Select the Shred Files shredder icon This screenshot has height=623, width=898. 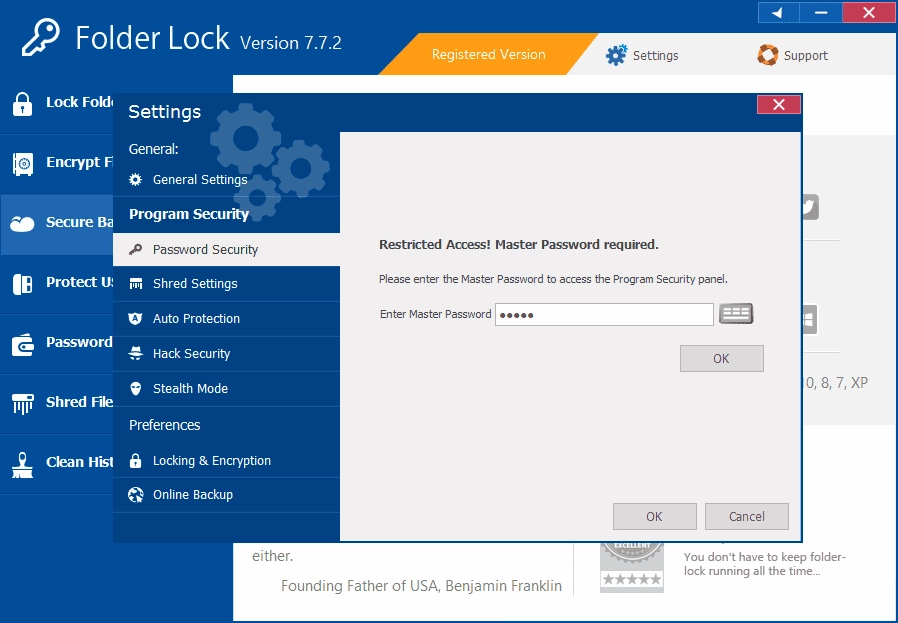coord(23,404)
